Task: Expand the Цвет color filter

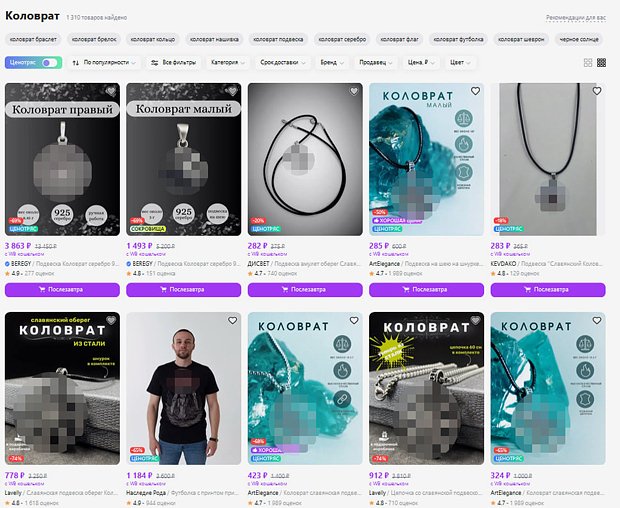Action: (460, 62)
